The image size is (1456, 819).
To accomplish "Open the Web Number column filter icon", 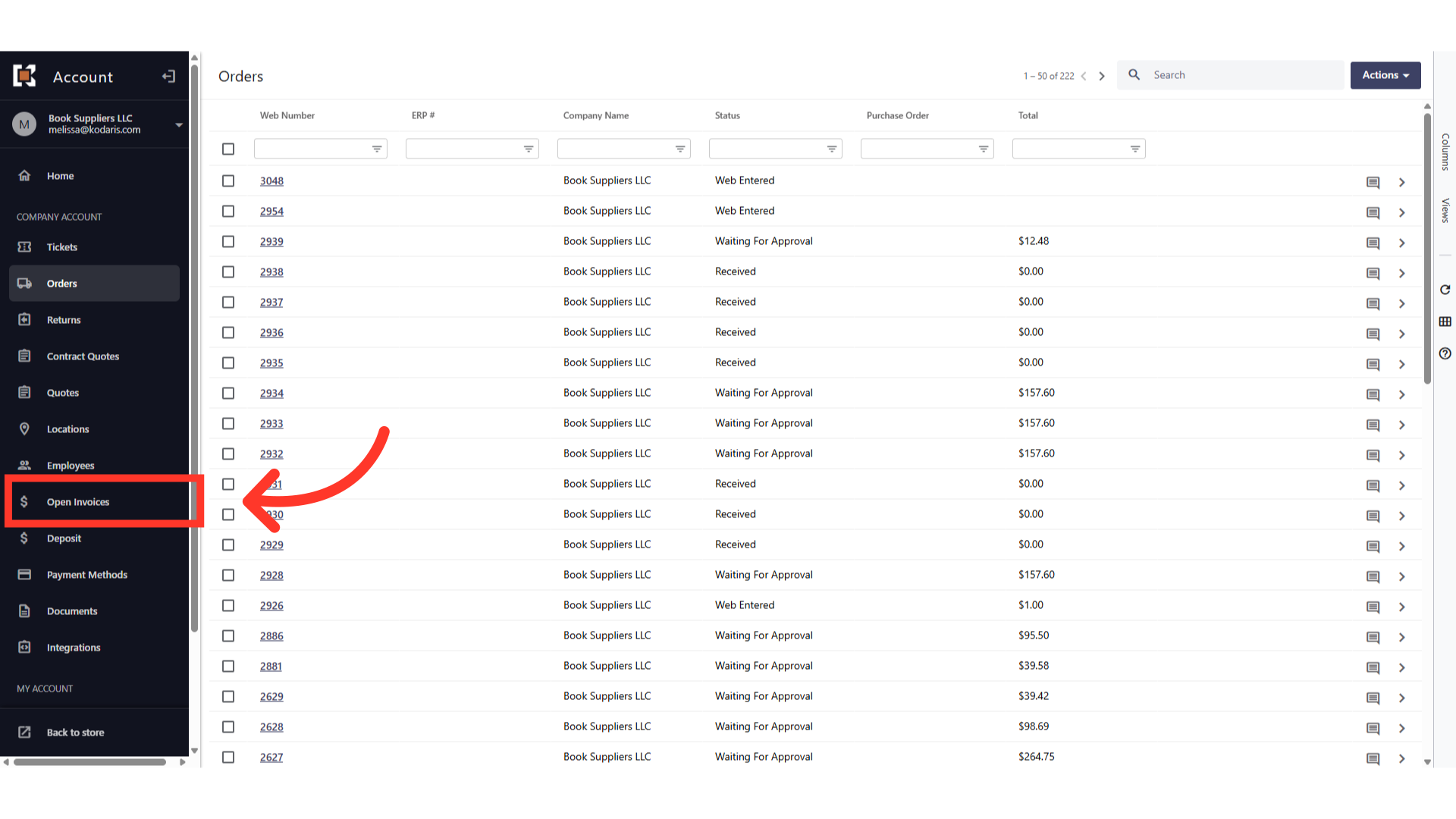I will point(377,149).
